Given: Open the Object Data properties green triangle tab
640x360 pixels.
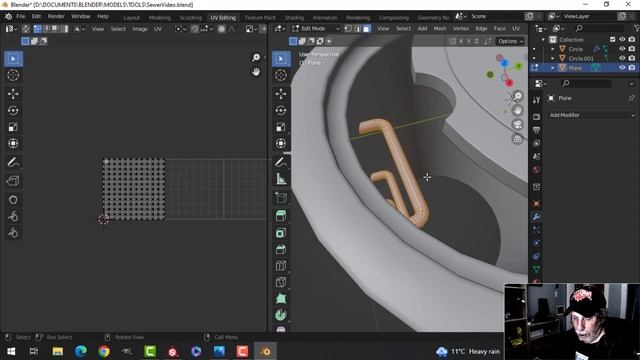Looking at the screenshot, I should click(x=536, y=269).
